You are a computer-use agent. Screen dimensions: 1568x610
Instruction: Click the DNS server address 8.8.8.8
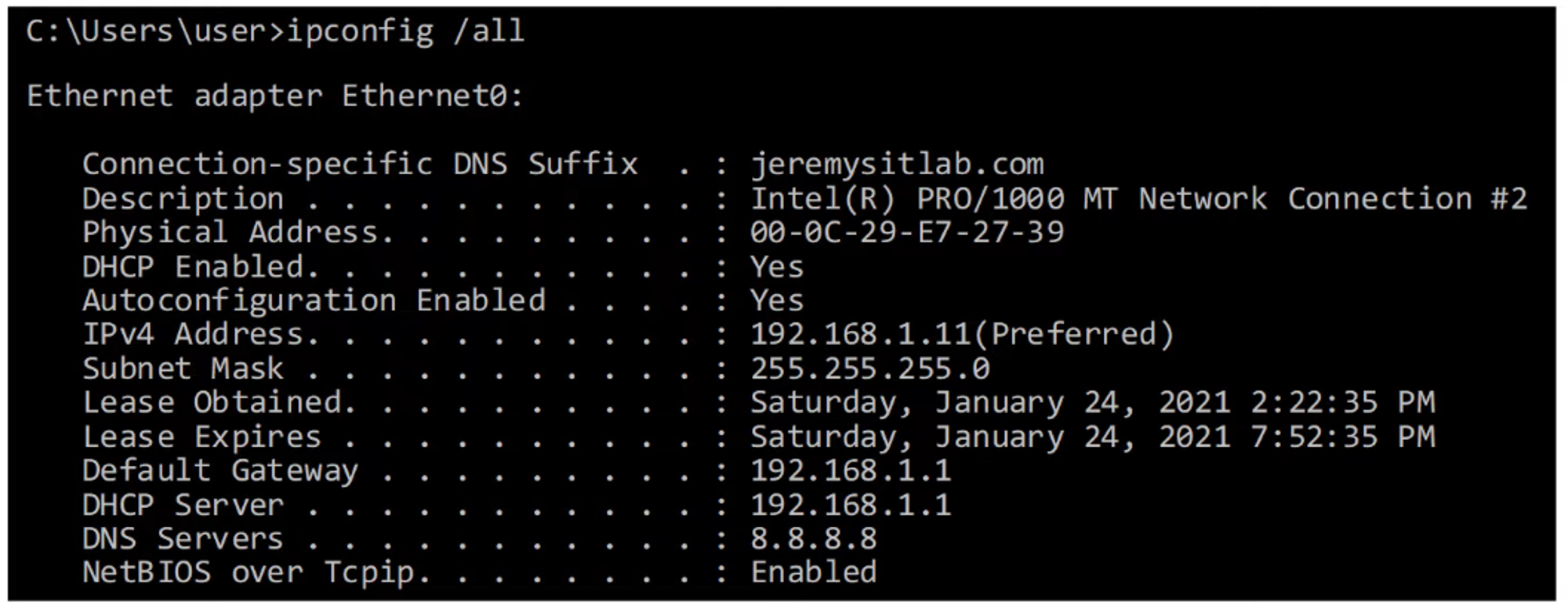click(814, 539)
